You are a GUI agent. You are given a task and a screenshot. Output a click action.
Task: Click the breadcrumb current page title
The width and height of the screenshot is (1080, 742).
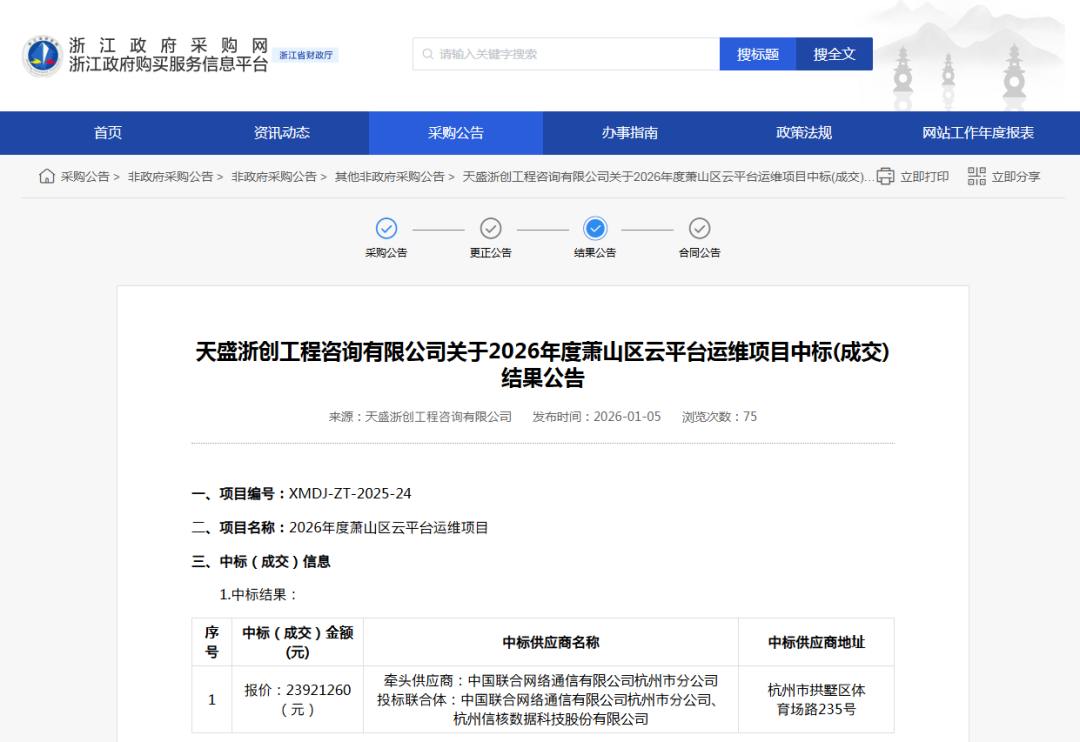tap(668, 177)
